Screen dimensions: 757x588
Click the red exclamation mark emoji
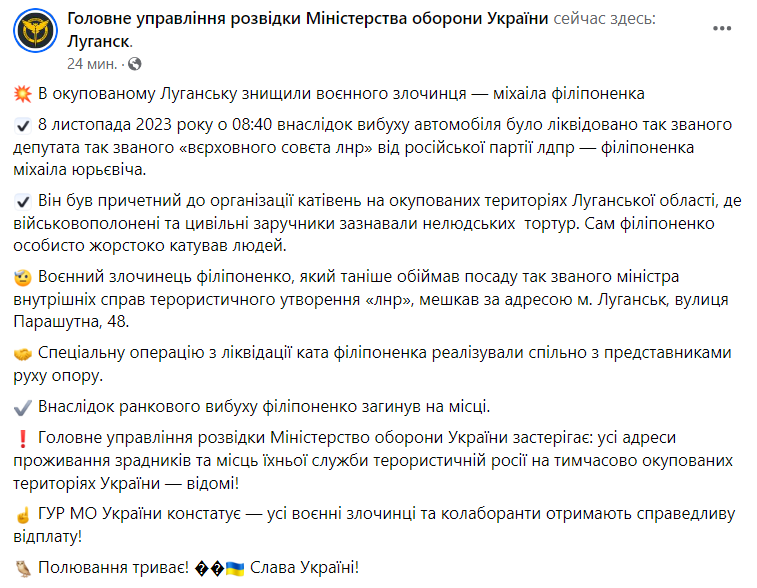(x=23, y=438)
